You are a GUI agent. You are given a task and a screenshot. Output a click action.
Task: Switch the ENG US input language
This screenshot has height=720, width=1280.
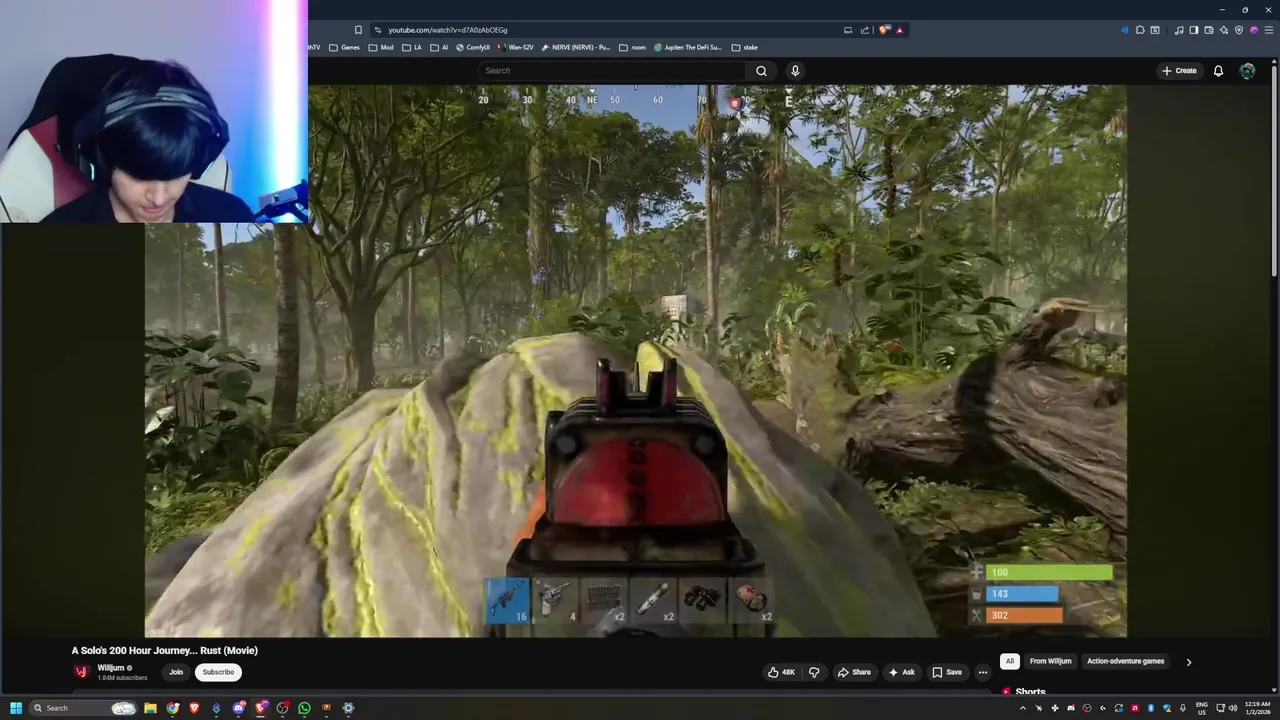click(1202, 708)
